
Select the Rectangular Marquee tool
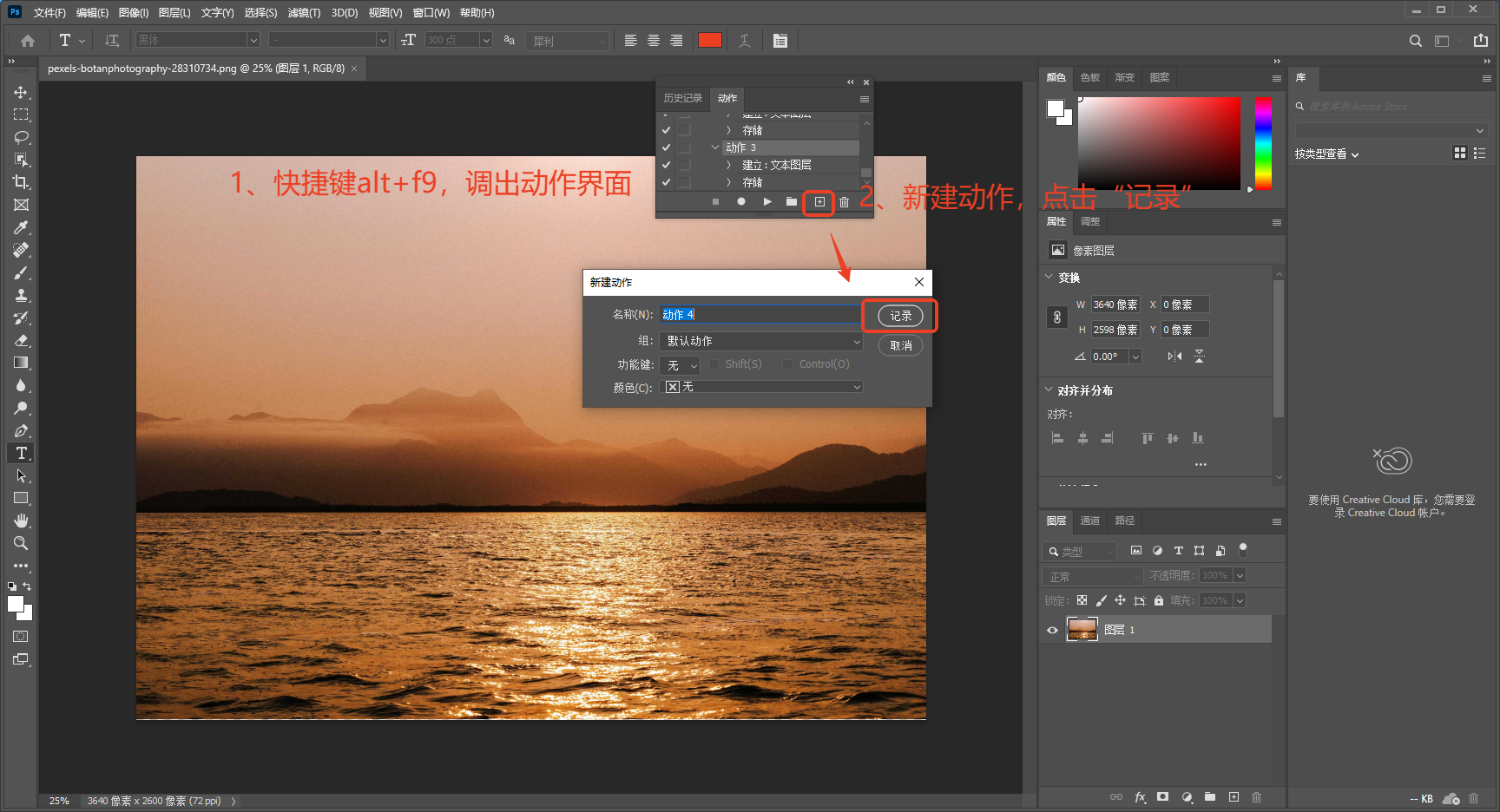click(x=21, y=115)
